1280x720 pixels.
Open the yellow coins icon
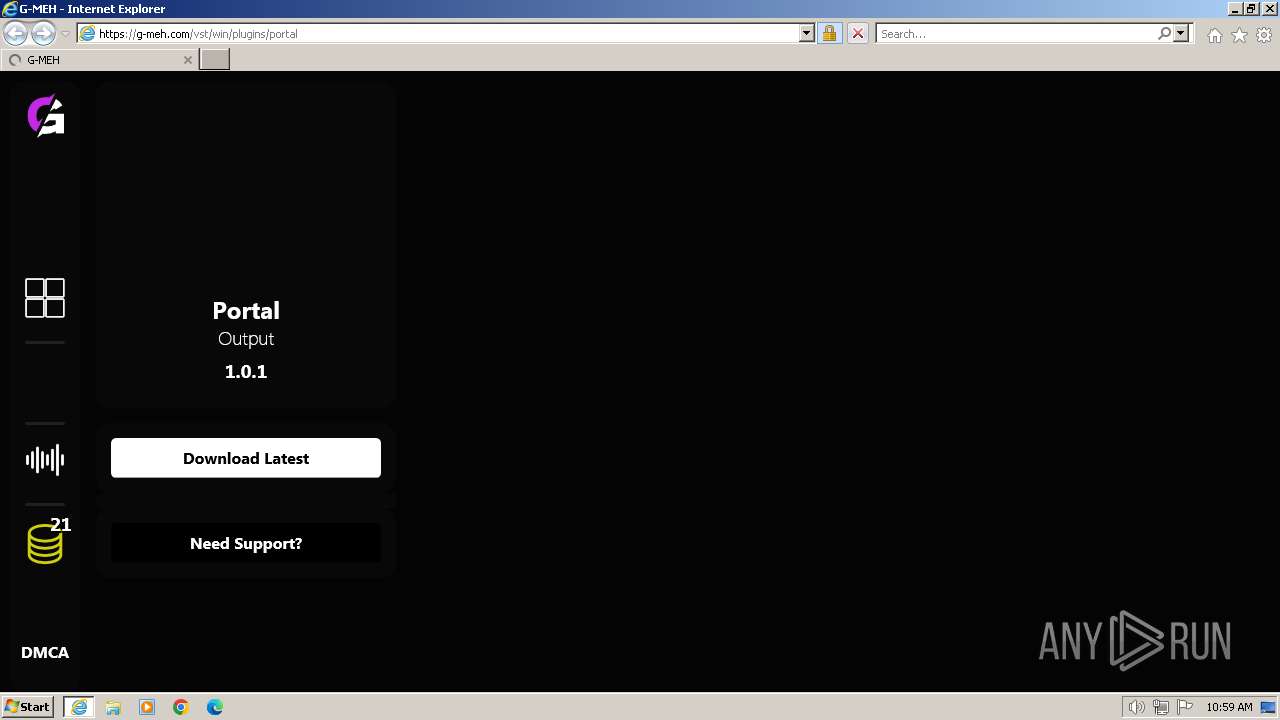[x=45, y=544]
